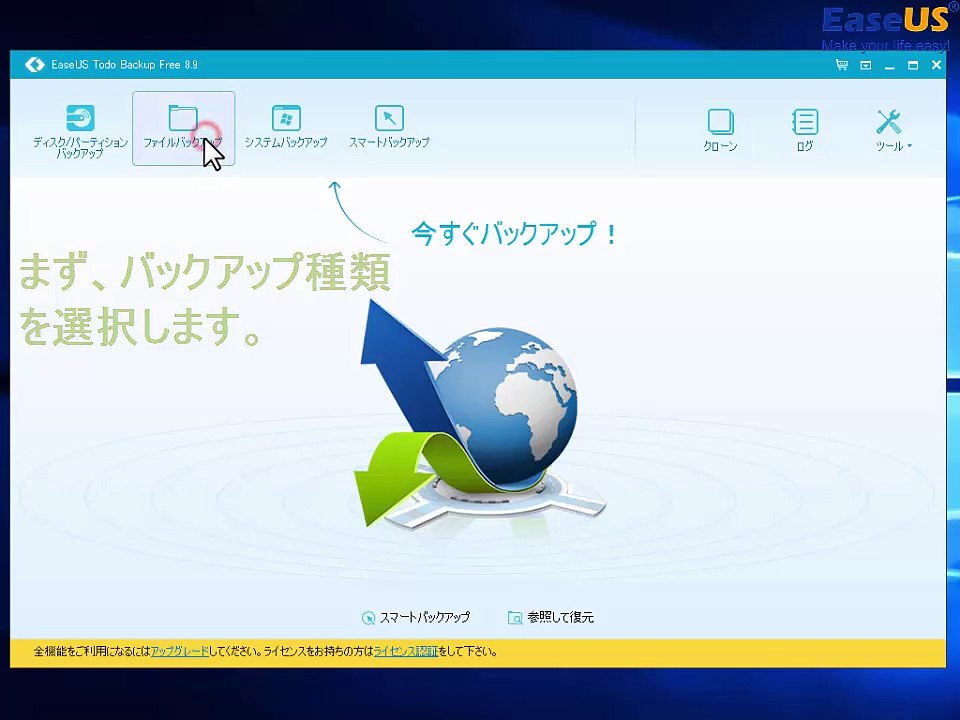Expand the Tools (ツール) dropdown
The width and height of the screenshot is (960, 720).
click(x=893, y=130)
